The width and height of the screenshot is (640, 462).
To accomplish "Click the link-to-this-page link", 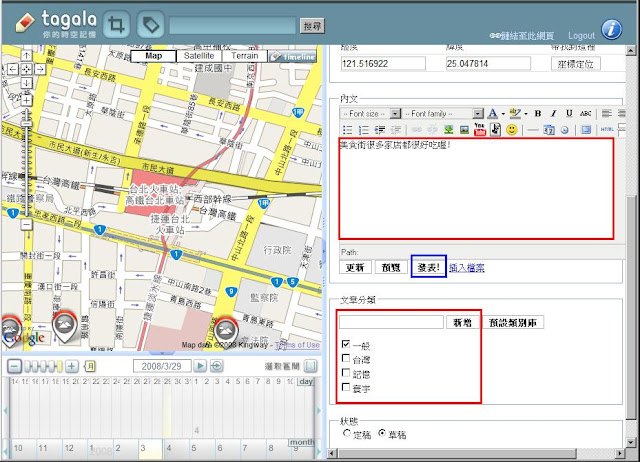I will (522, 36).
